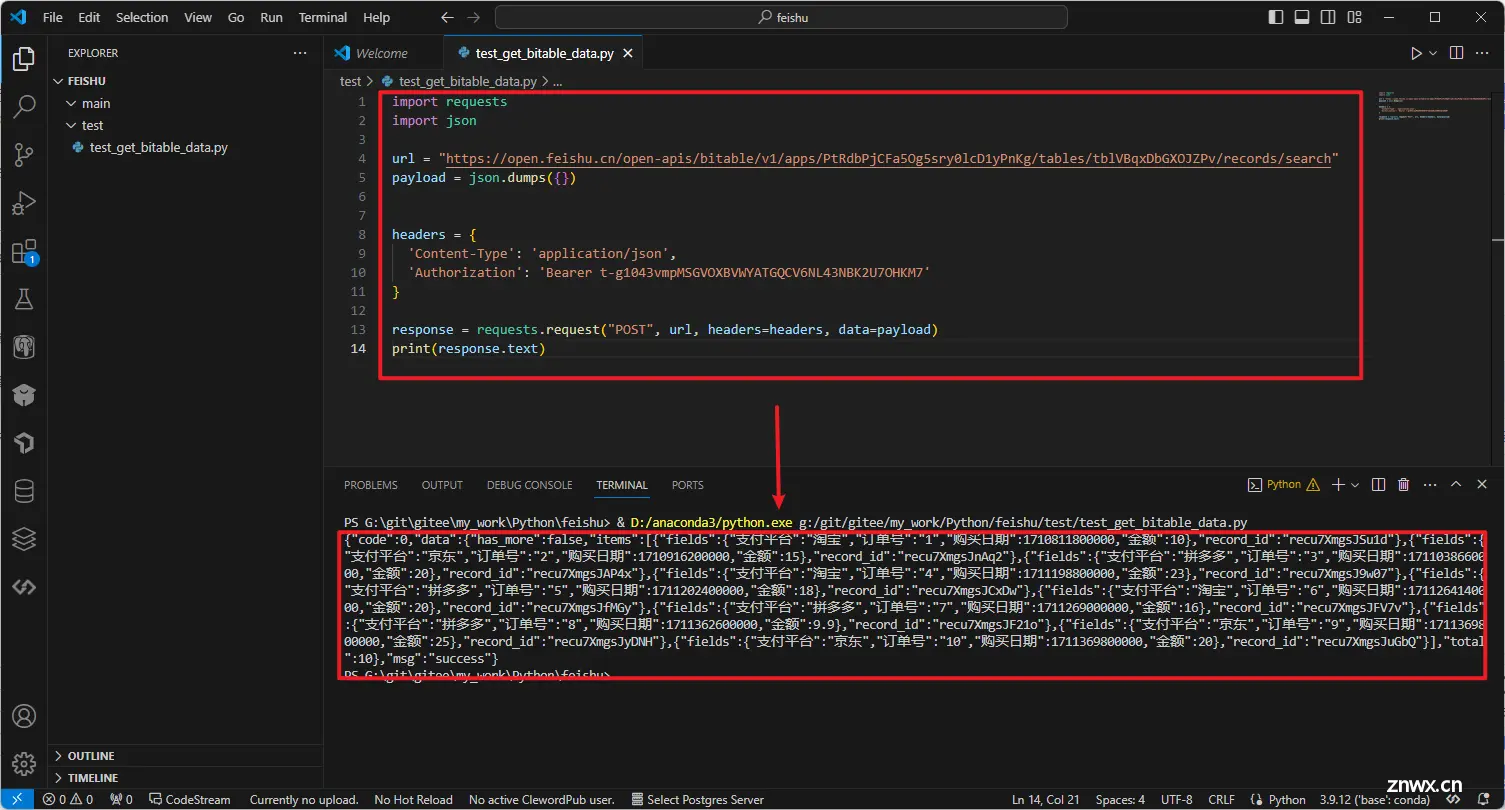This screenshot has width=1505, height=810.
Task: Open the Selection menu
Action: pos(142,17)
